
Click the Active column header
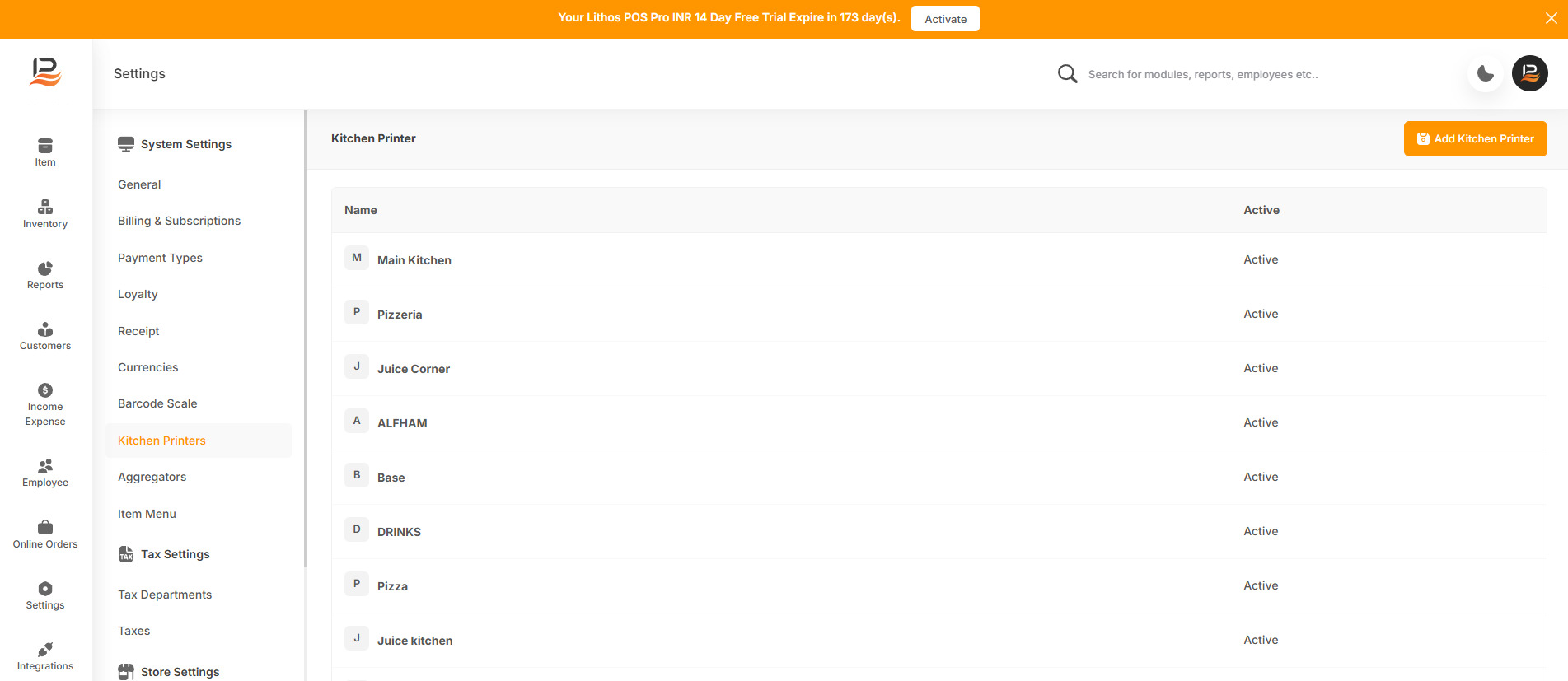tap(1261, 210)
